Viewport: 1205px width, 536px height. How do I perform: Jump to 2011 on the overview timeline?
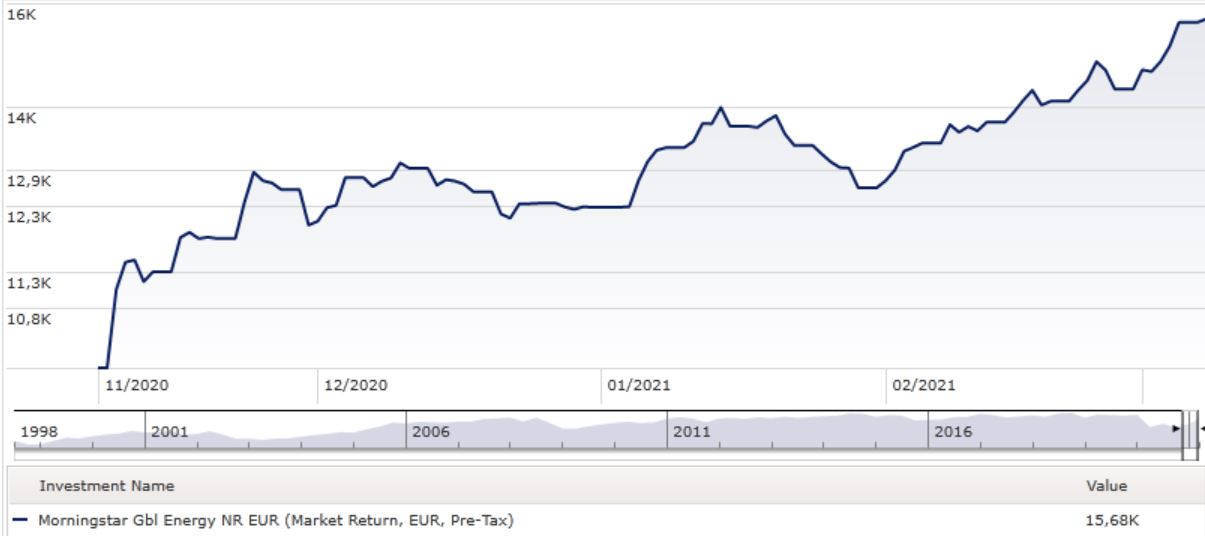690,432
